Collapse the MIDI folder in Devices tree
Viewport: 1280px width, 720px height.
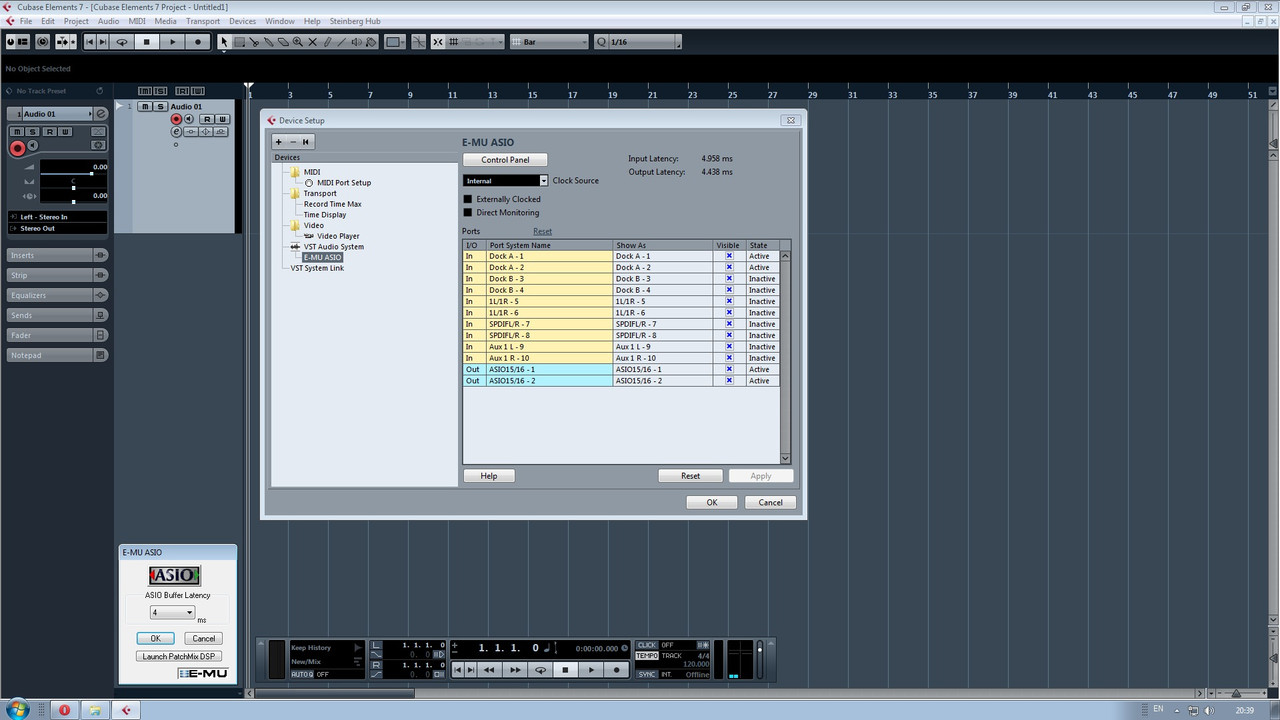295,172
